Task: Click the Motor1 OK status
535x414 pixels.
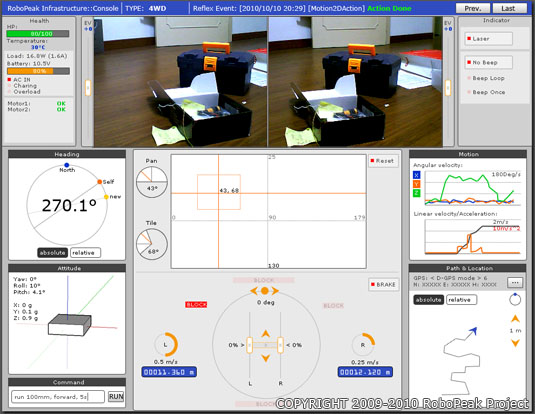Action: [x=61, y=103]
